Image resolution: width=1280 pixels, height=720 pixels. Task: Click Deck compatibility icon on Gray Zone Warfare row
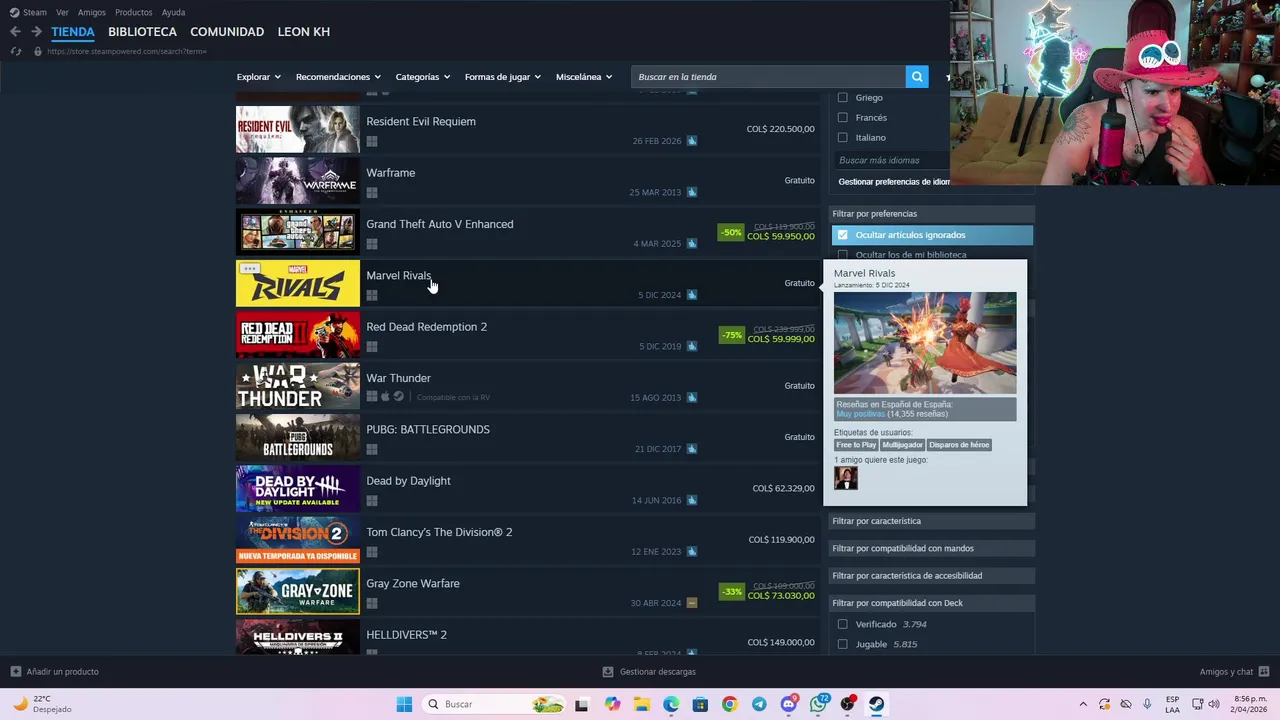[x=691, y=603]
